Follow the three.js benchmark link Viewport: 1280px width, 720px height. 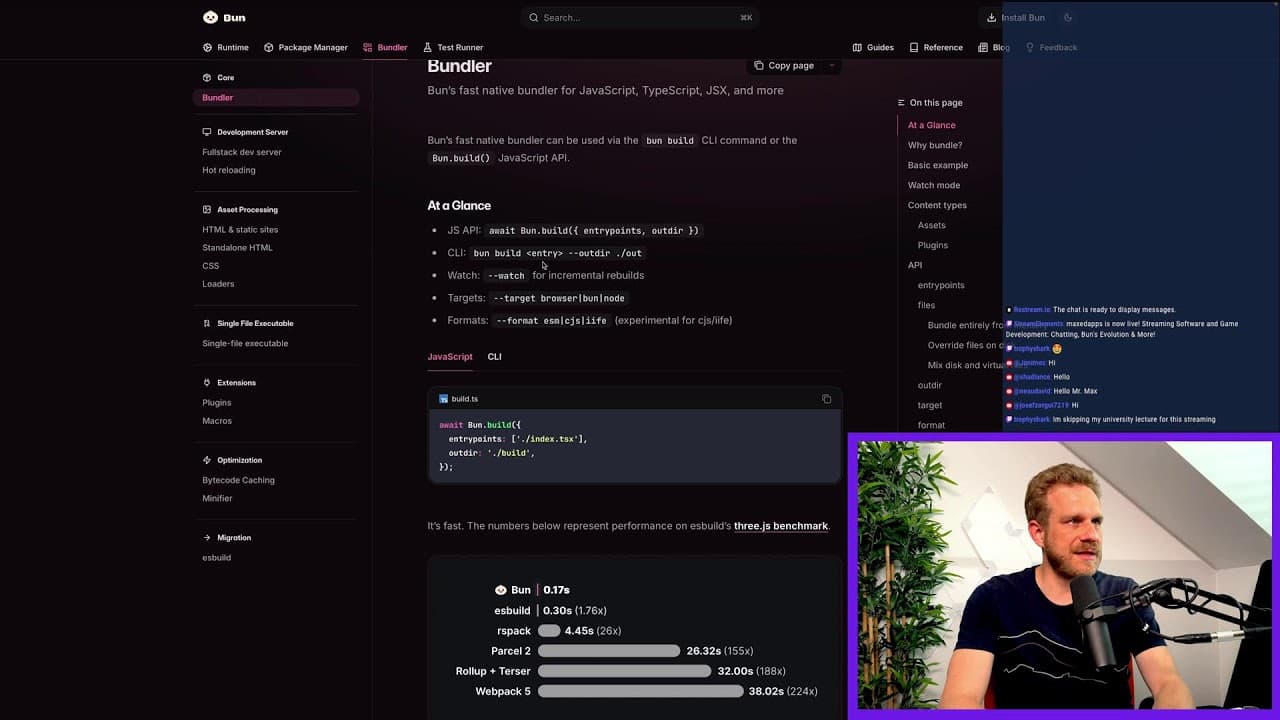[x=781, y=526]
